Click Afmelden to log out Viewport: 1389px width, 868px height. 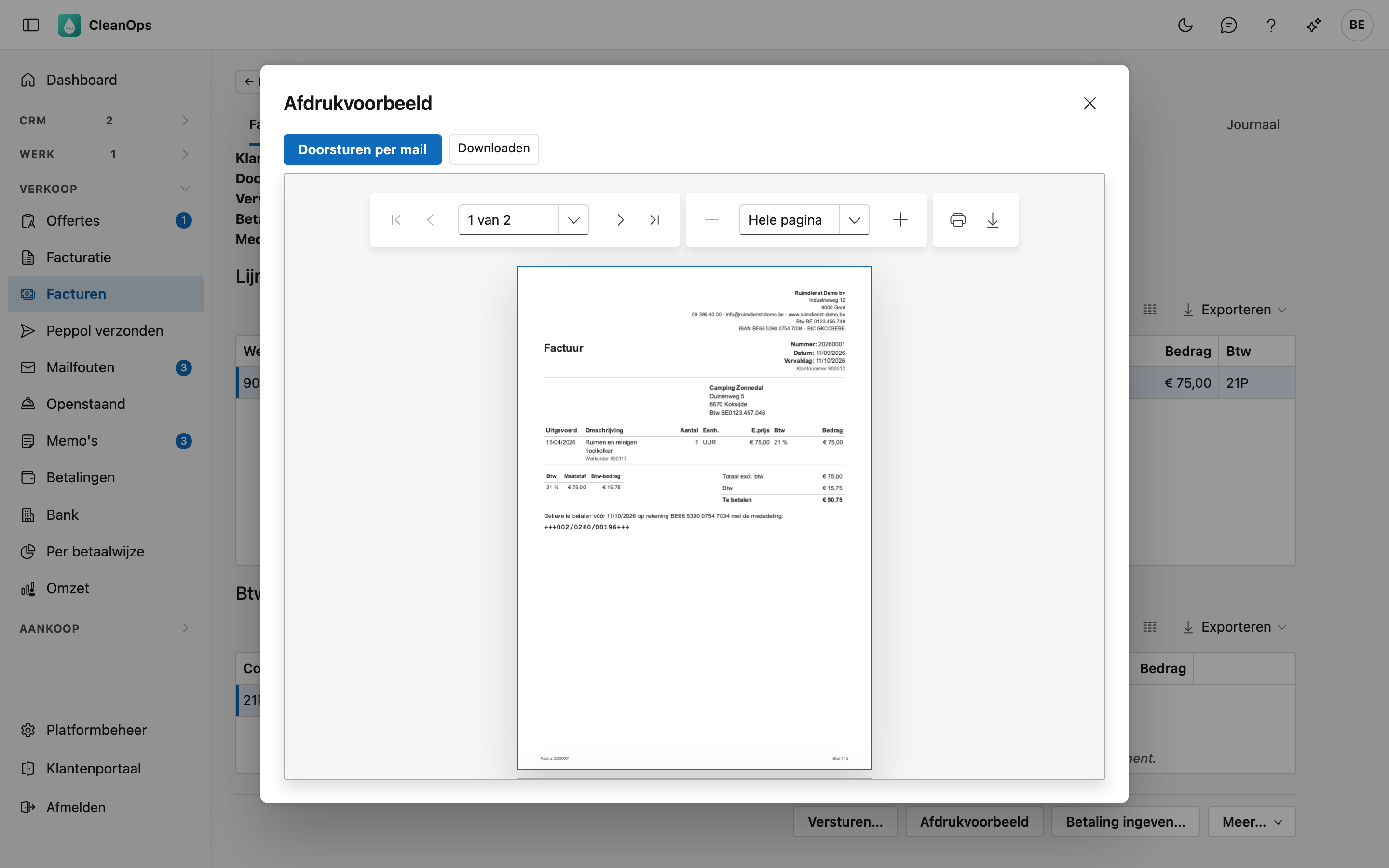[105, 807]
